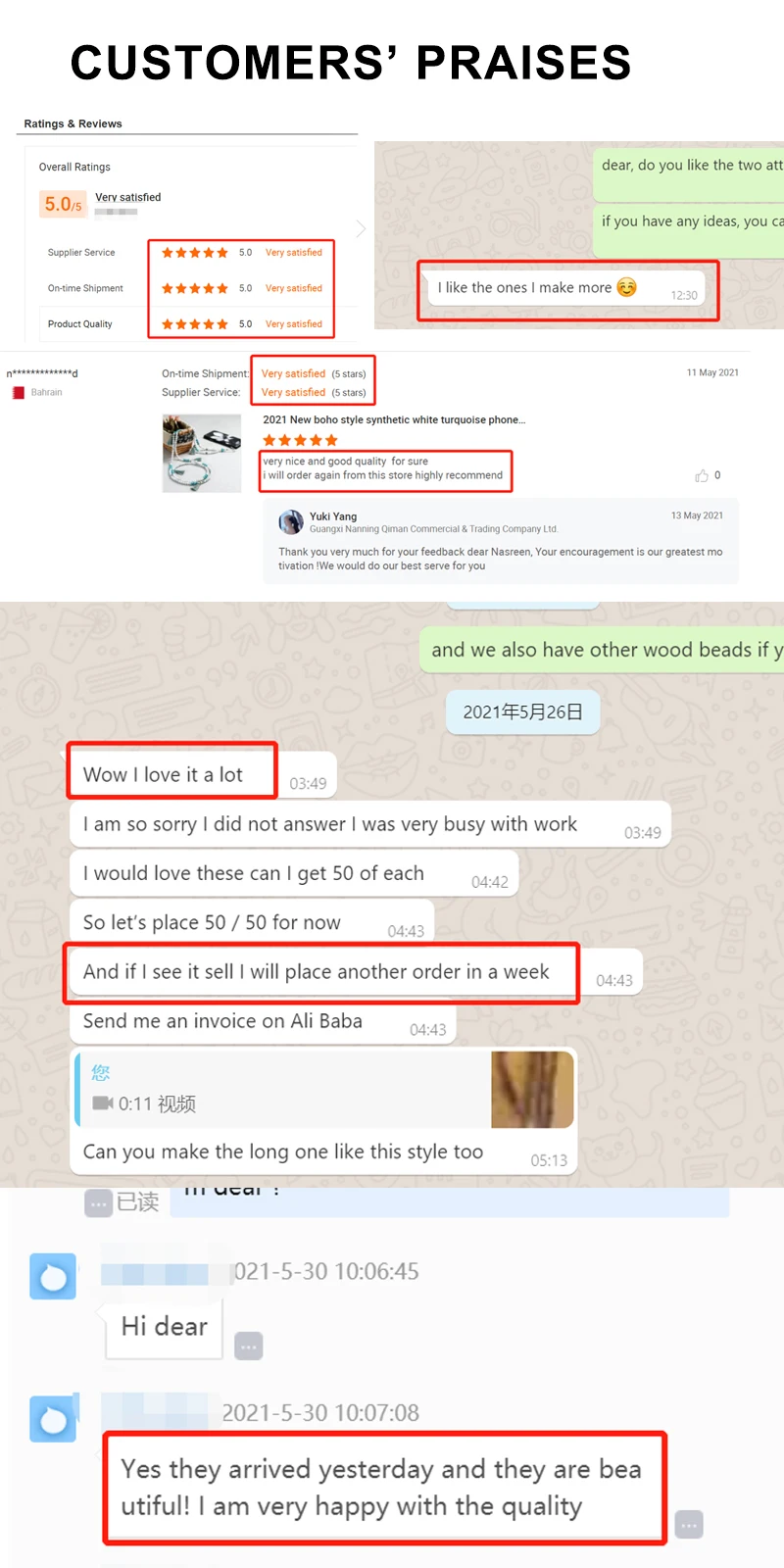Screen dimensions: 784x1568
Task: Open the Ratings & Reviews tab
Action: [x=73, y=123]
